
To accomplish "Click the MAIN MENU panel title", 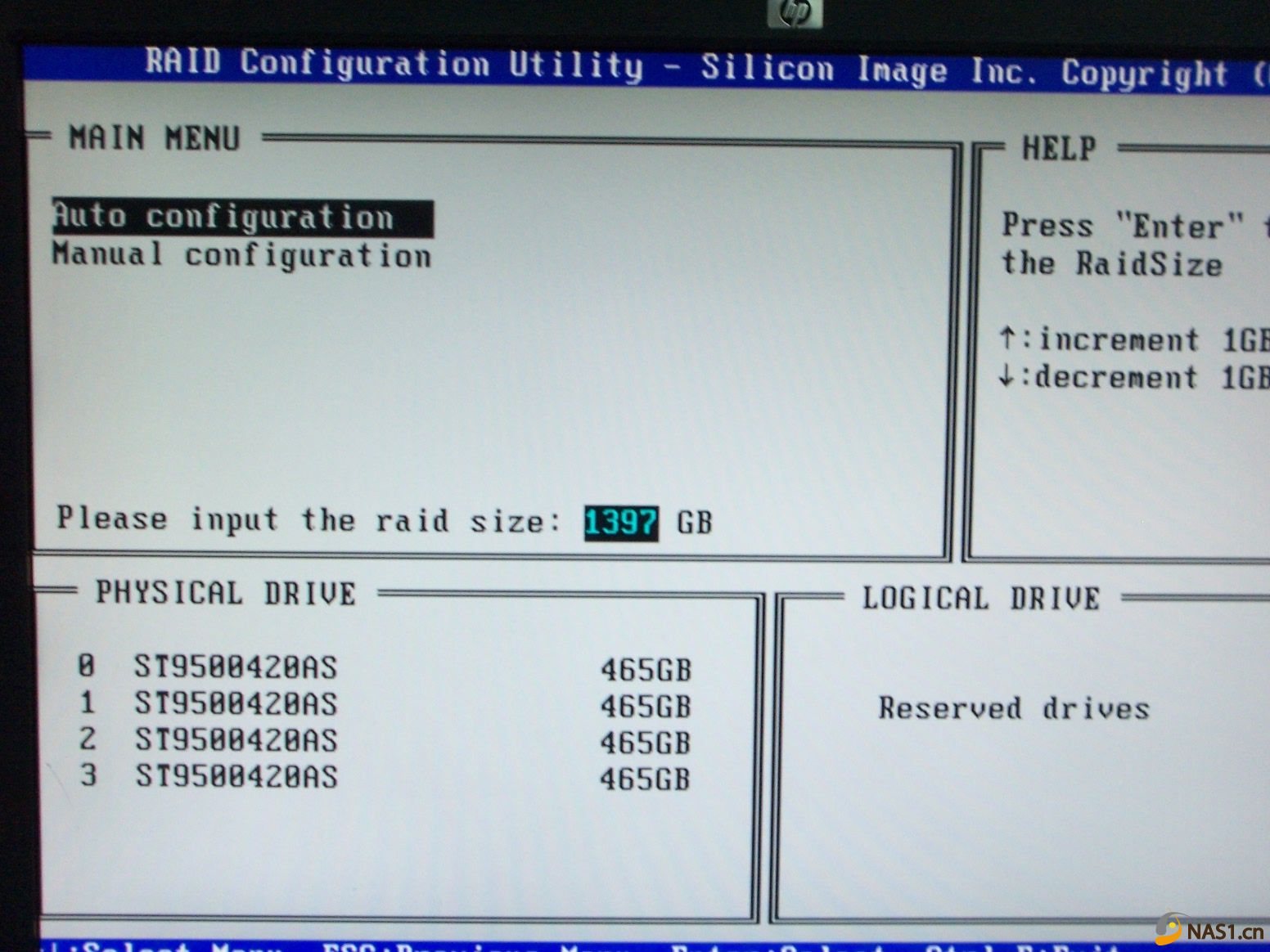I will (x=155, y=138).
